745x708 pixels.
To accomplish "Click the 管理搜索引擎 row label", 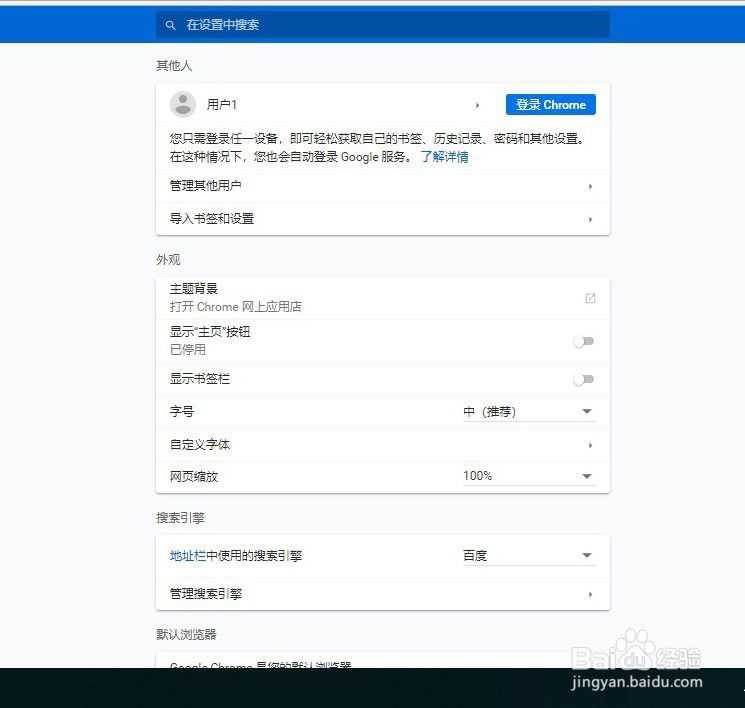I will (206, 593).
